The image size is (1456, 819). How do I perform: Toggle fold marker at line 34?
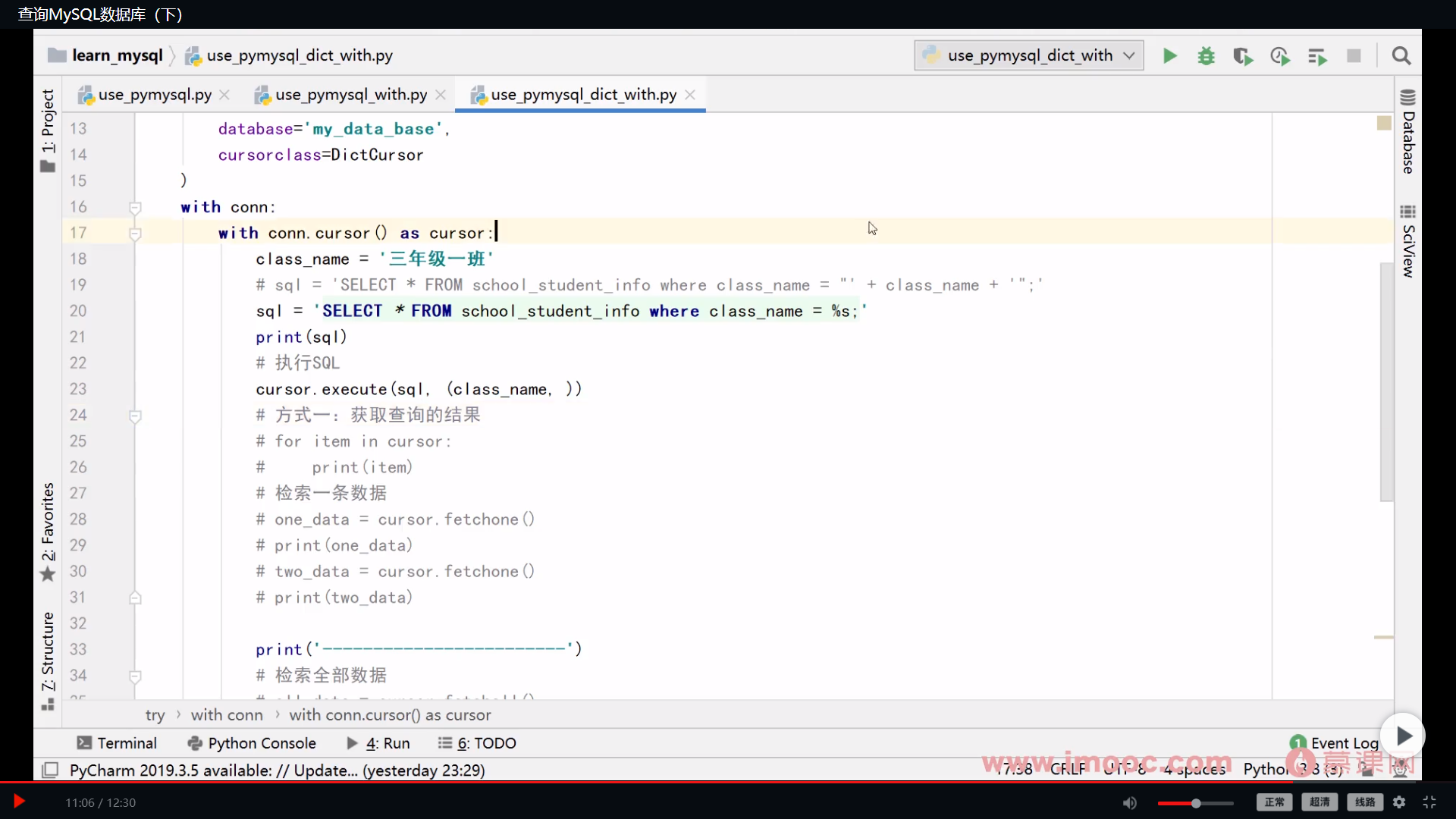tap(135, 676)
